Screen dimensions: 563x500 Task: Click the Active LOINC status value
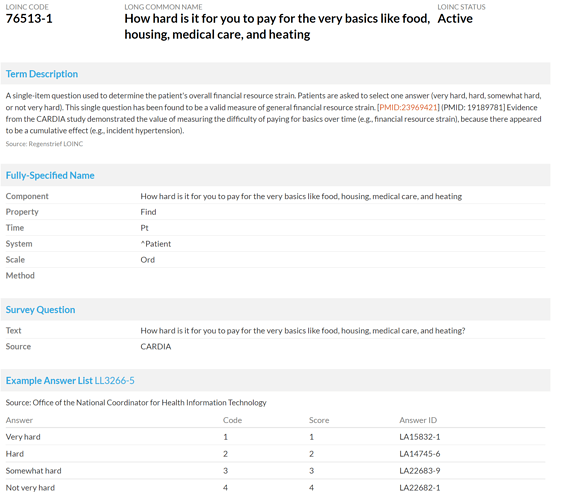pyautogui.click(x=455, y=19)
